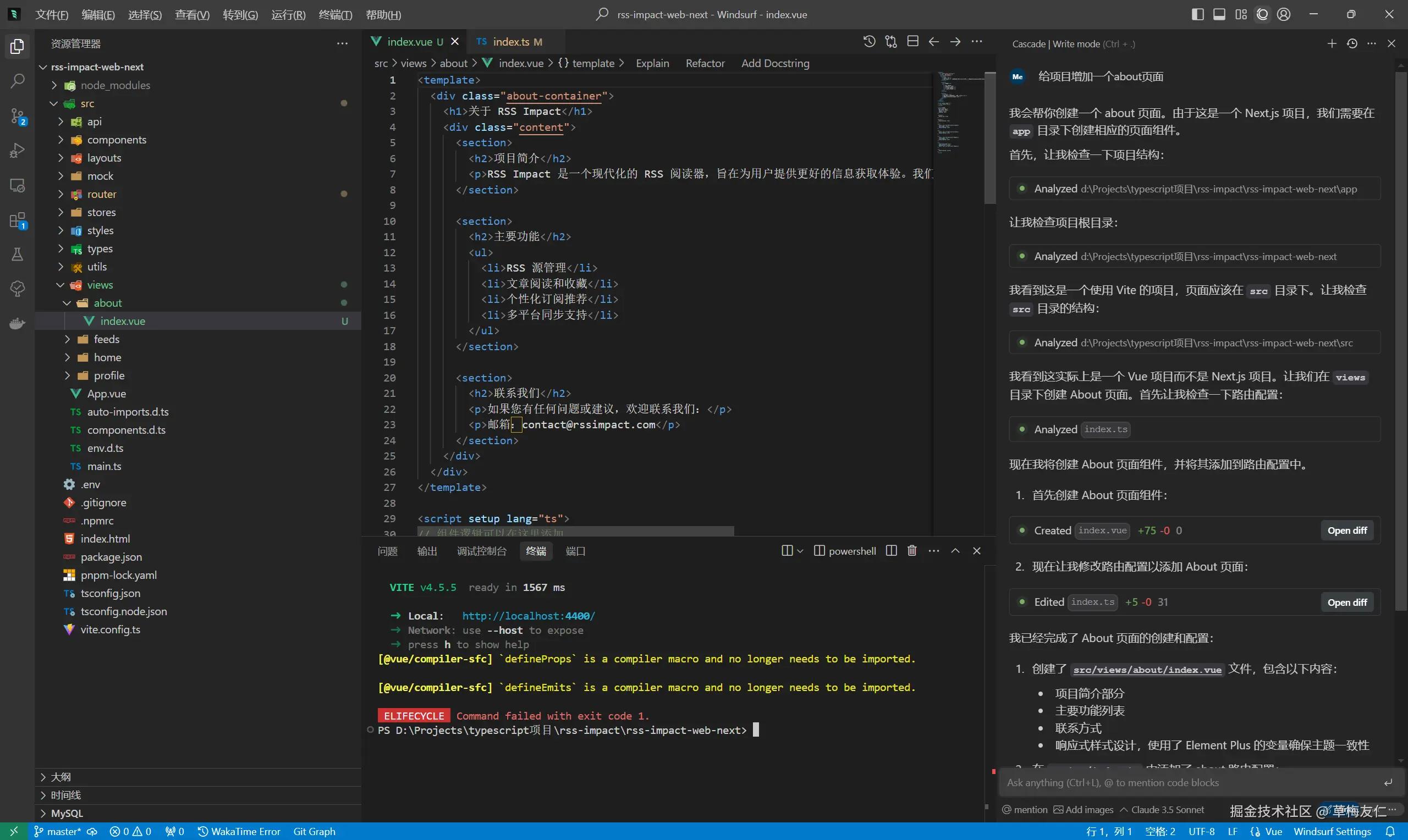Customize layout icon in title bar
The width and height of the screenshot is (1408, 840).
(x=1241, y=14)
